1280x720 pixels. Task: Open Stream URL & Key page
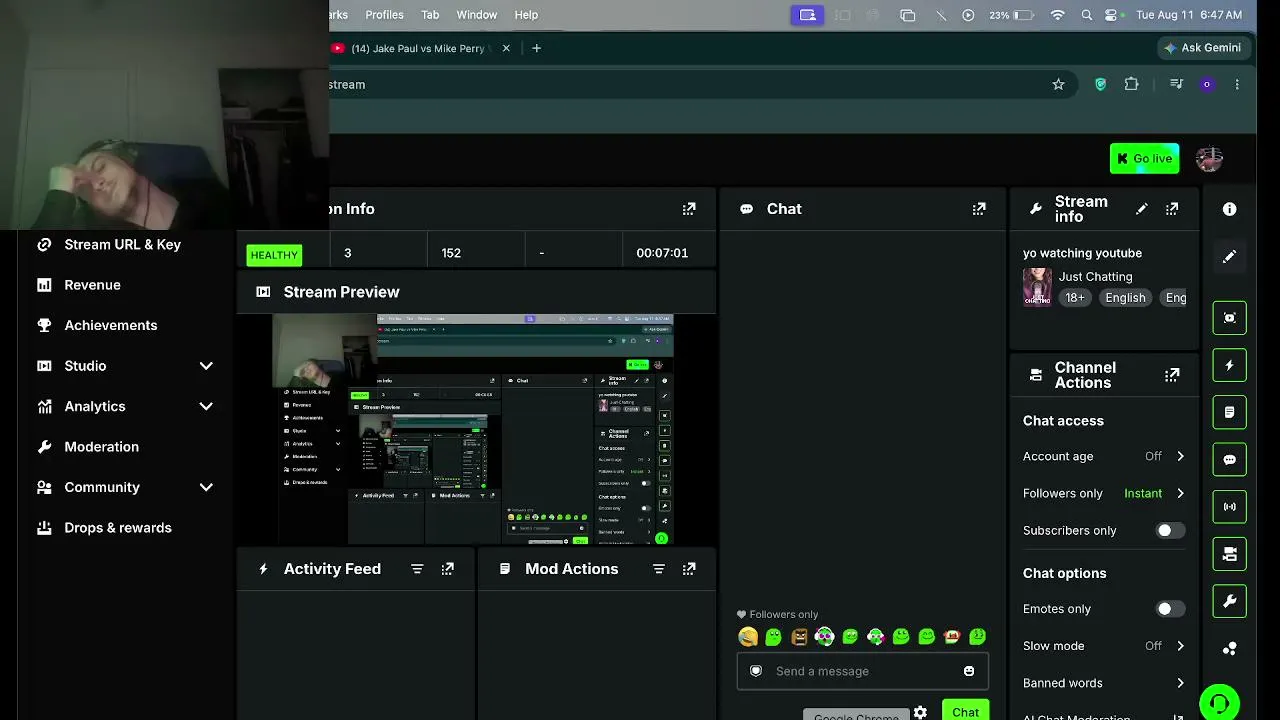pos(122,244)
